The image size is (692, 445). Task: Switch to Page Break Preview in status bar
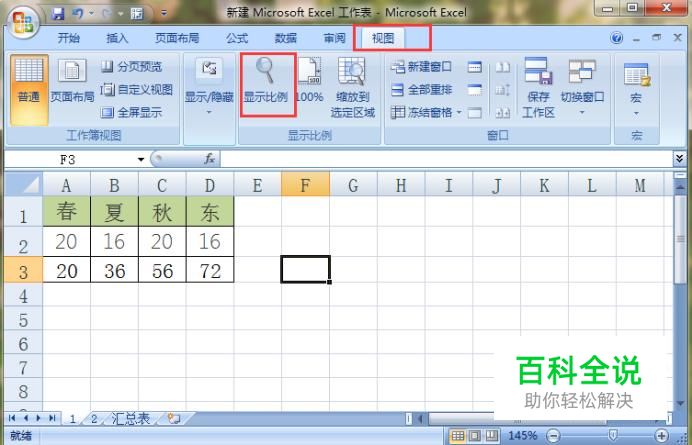coord(491,436)
